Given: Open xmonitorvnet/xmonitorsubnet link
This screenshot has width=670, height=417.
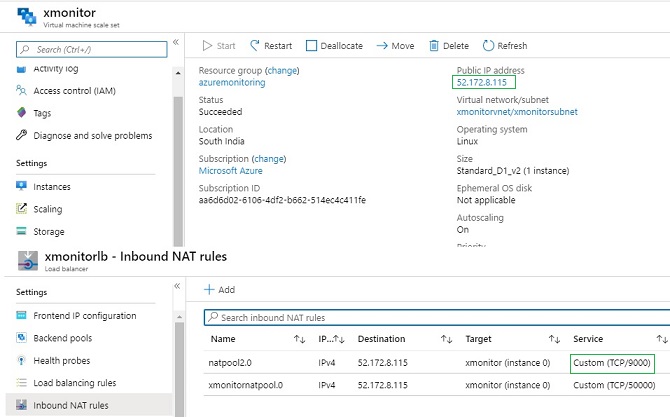Looking at the screenshot, I should pos(517,112).
